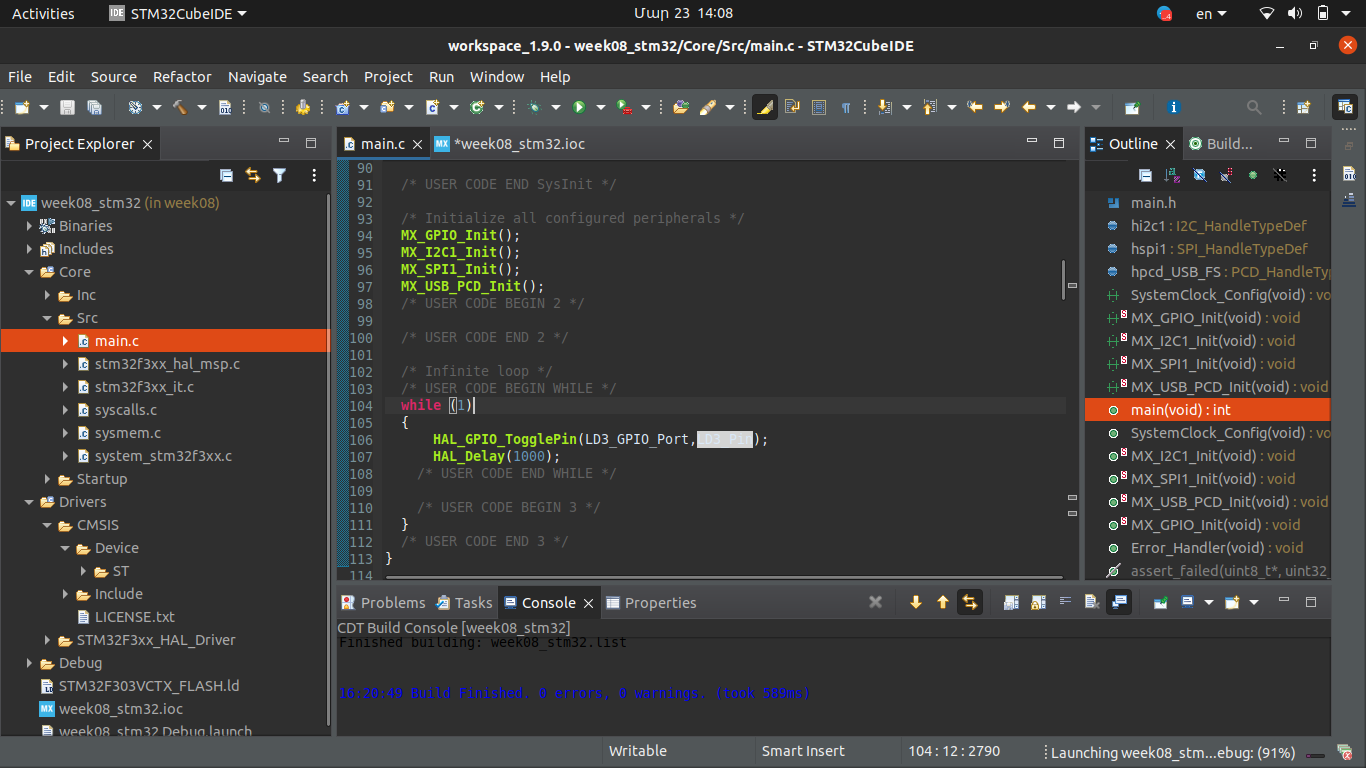Open the Refactor menu
The width and height of the screenshot is (1366, 768).
(182, 77)
